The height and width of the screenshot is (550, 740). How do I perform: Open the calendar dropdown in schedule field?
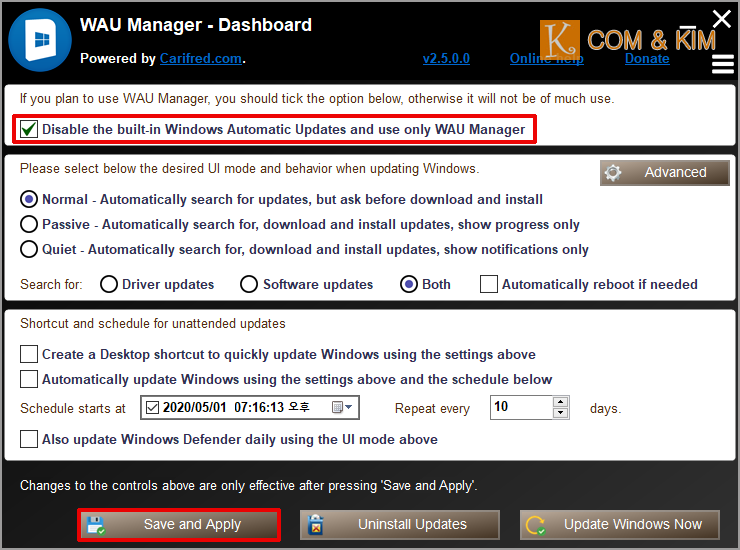point(342,407)
